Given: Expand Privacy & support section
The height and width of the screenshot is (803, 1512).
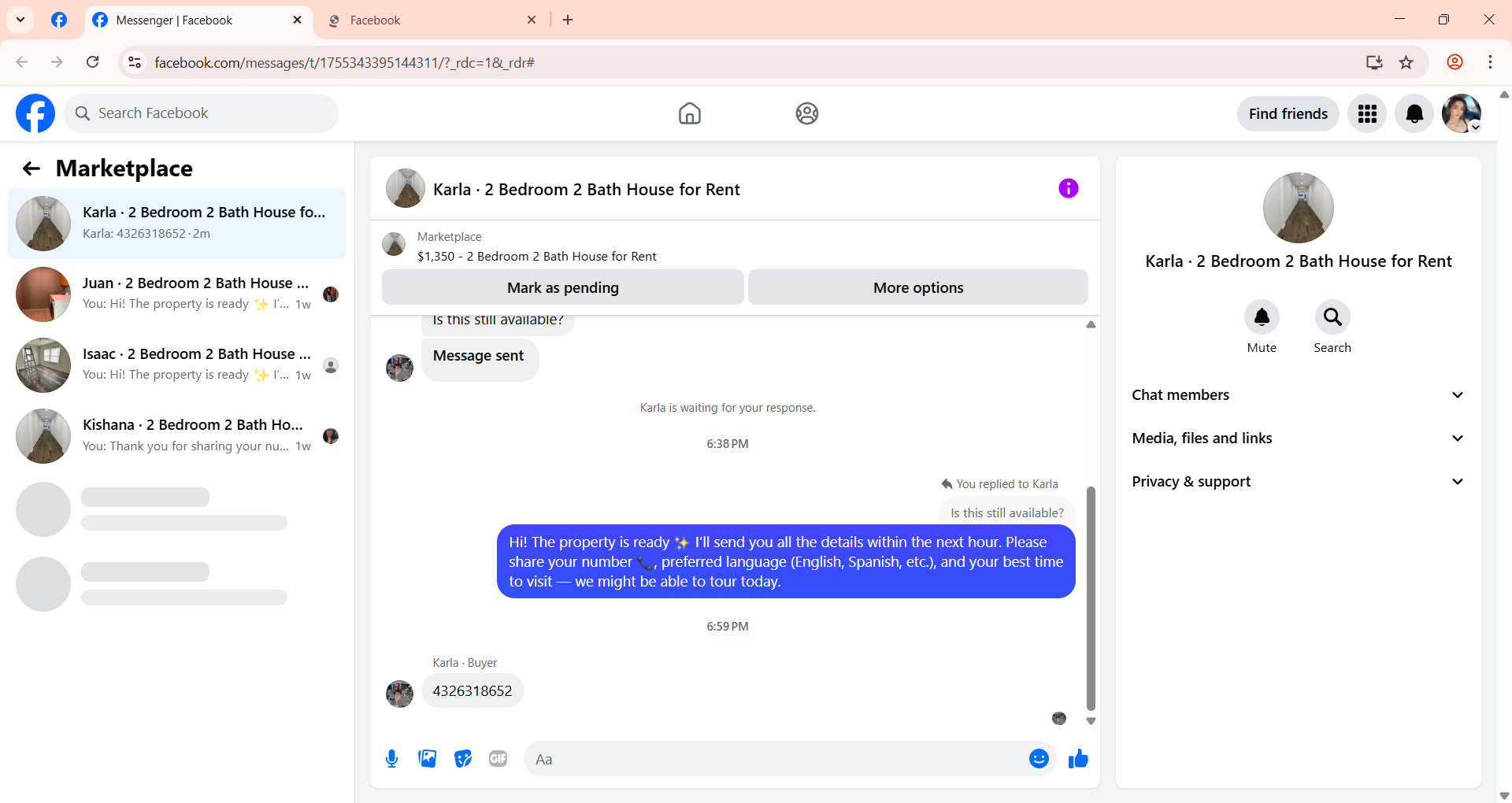Looking at the screenshot, I should [1298, 482].
